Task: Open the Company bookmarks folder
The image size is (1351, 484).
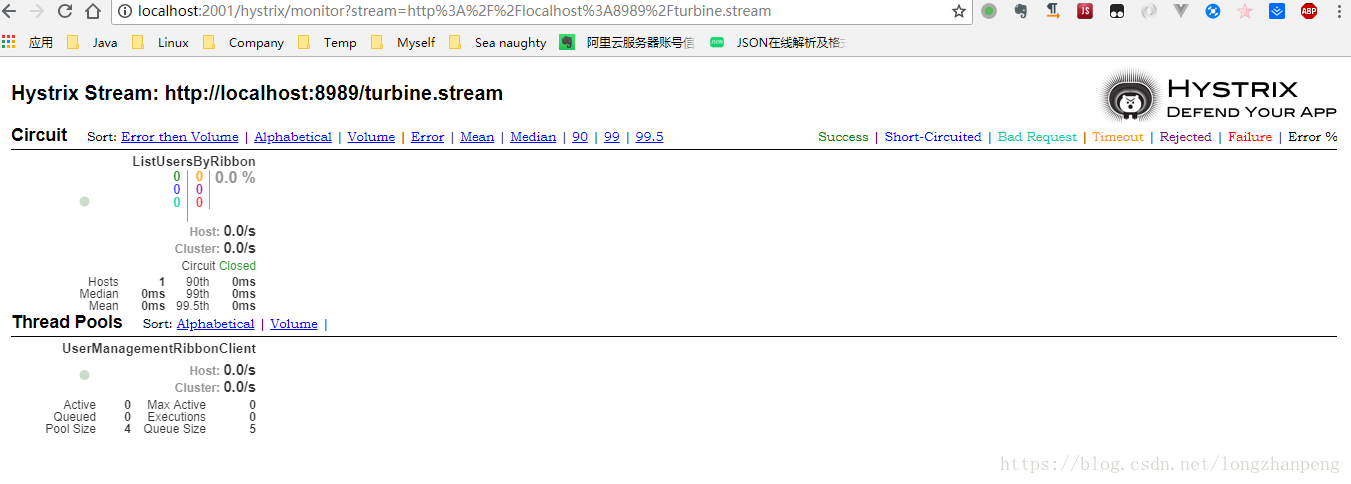Action: (243, 42)
